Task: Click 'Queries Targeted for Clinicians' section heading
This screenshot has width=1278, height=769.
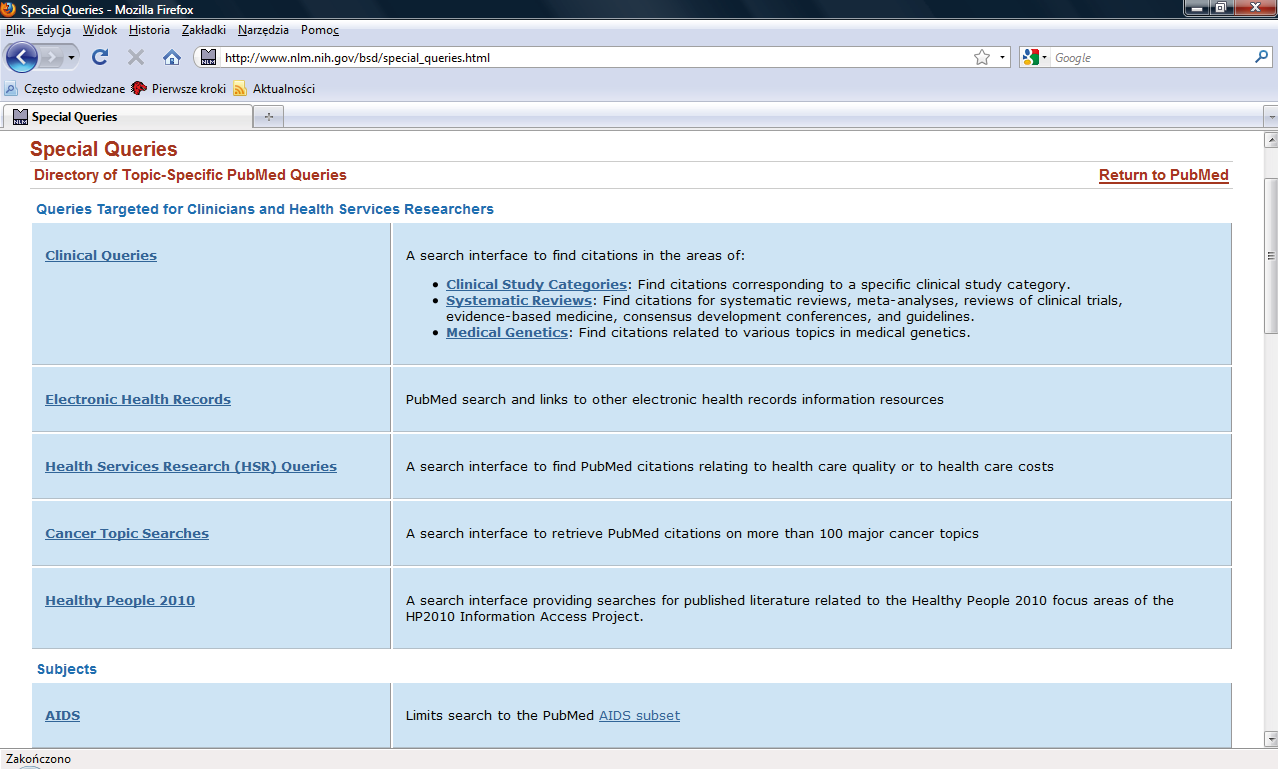Action: click(265, 209)
